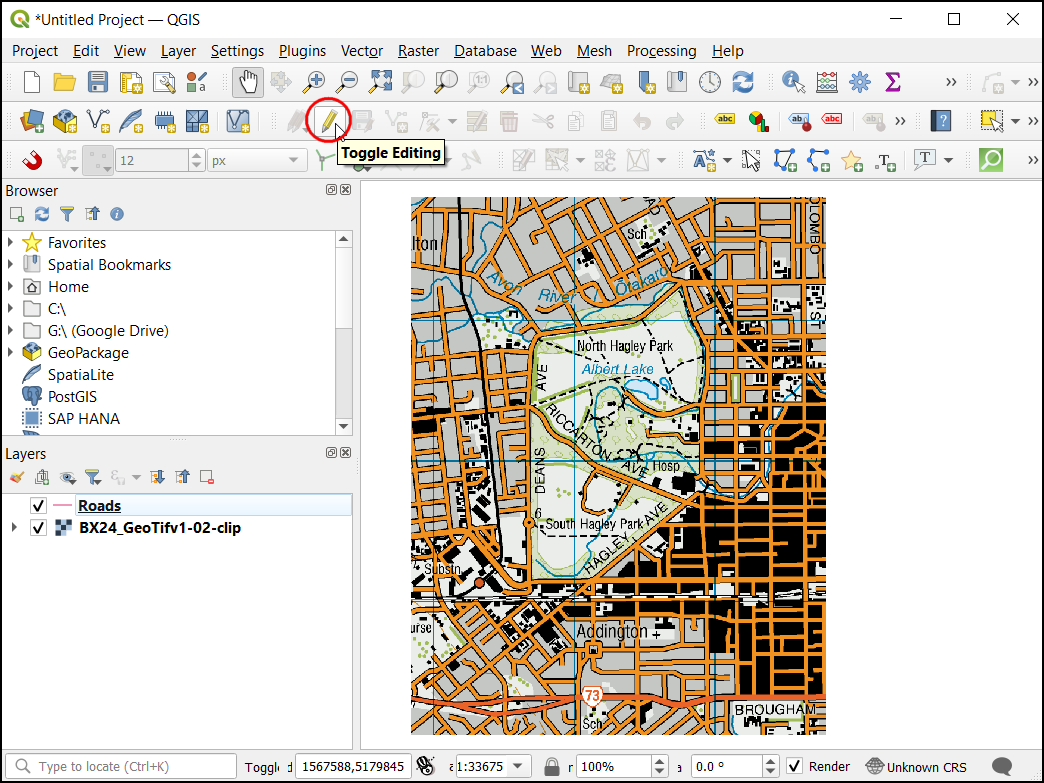1044x783 pixels.
Task: Uncheck the Roads layer visibility checkbox
Action: click(x=39, y=506)
